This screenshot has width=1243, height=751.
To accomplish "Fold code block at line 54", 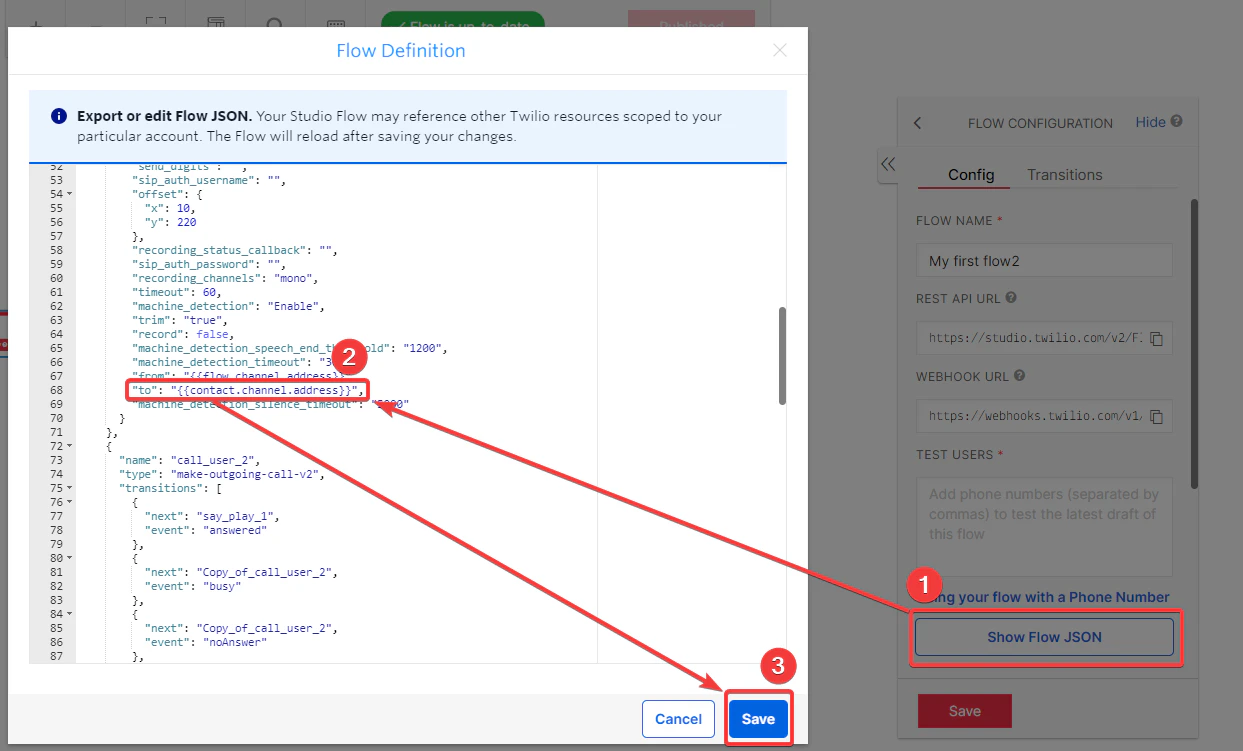I will 68,194.
